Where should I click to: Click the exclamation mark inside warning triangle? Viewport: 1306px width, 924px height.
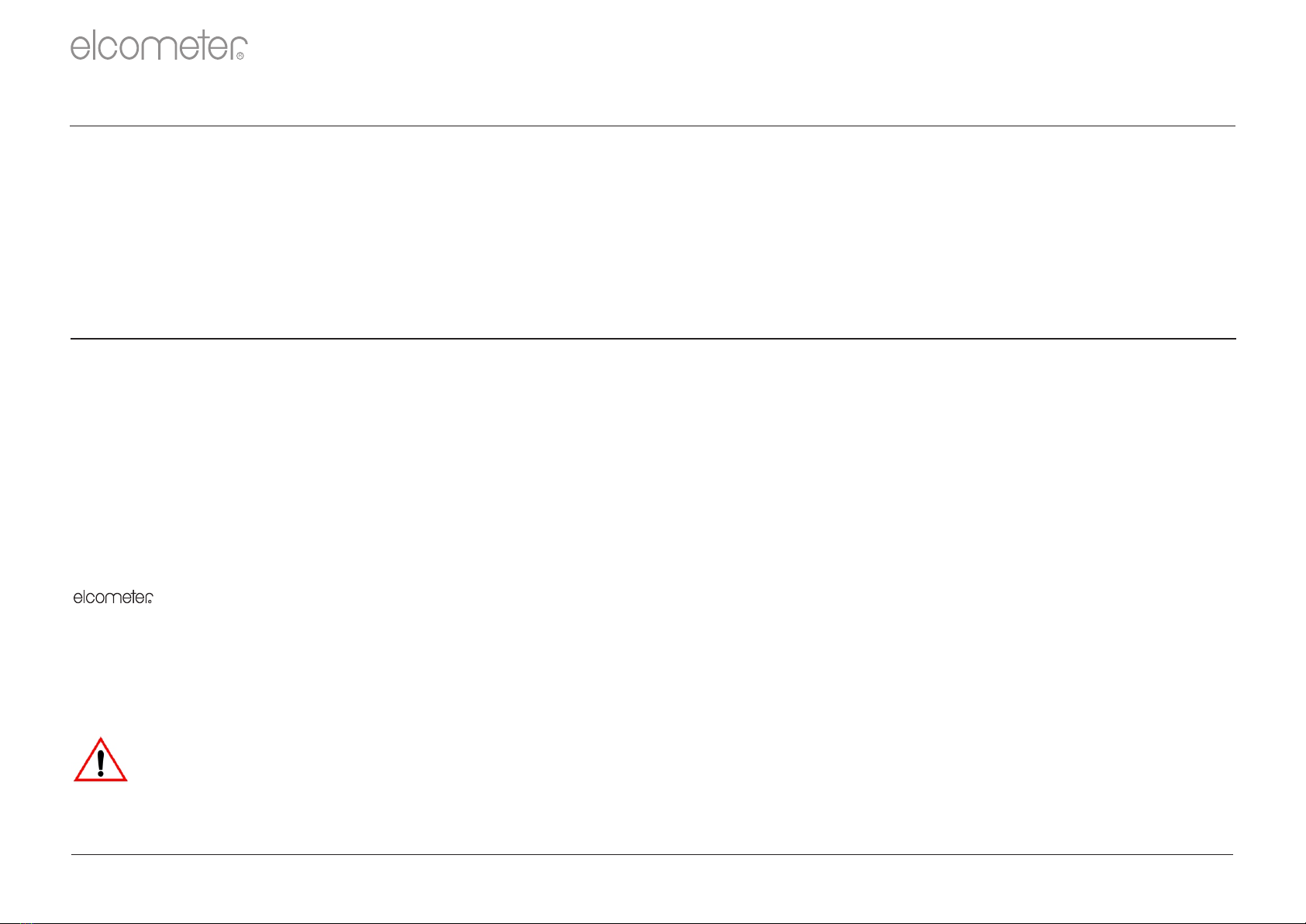coord(101,763)
